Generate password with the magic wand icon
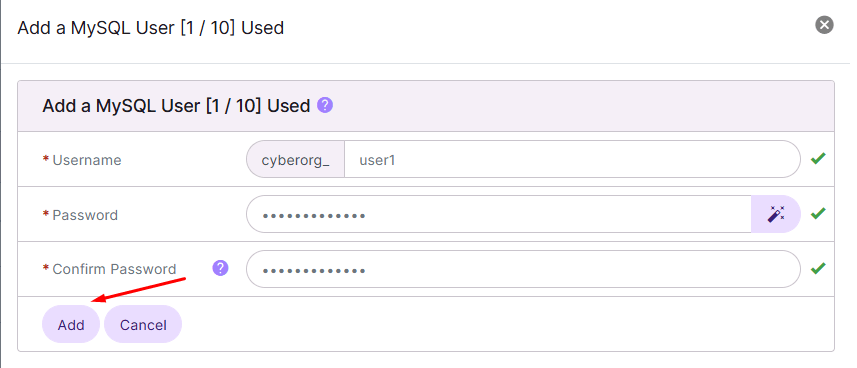The image size is (857, 368). tap(776, 214)
